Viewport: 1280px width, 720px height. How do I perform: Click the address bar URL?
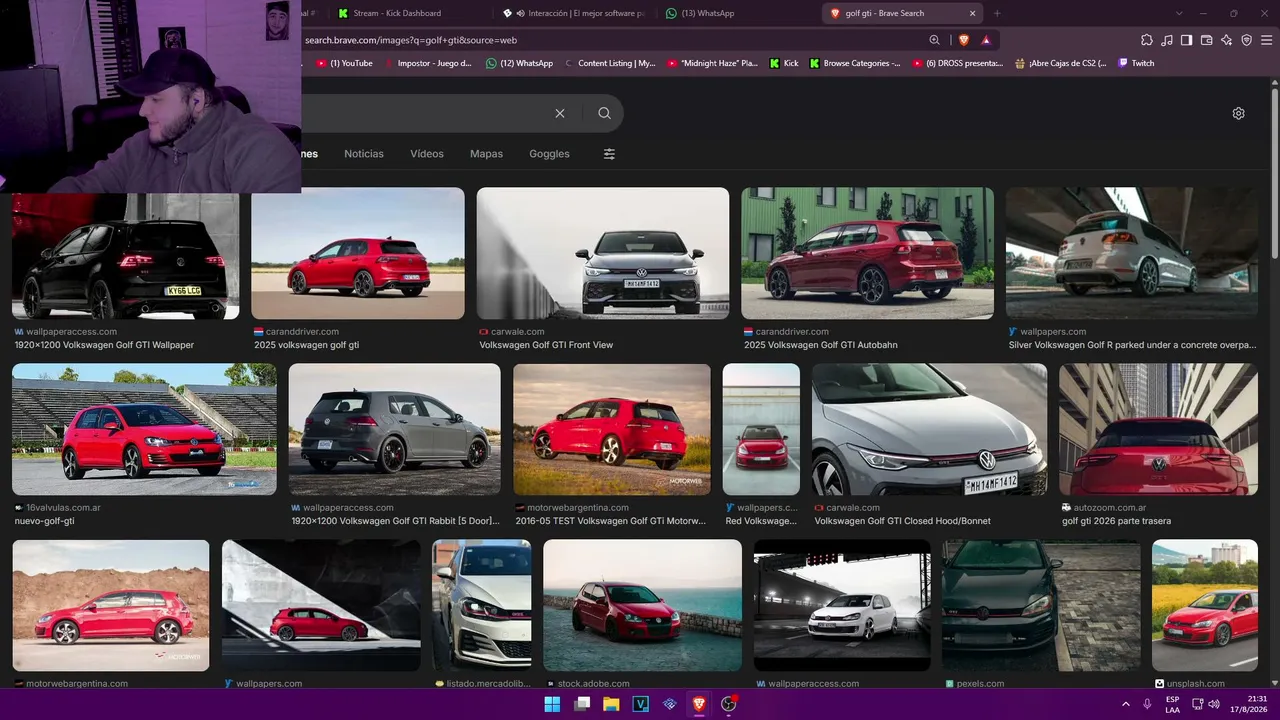411,40
